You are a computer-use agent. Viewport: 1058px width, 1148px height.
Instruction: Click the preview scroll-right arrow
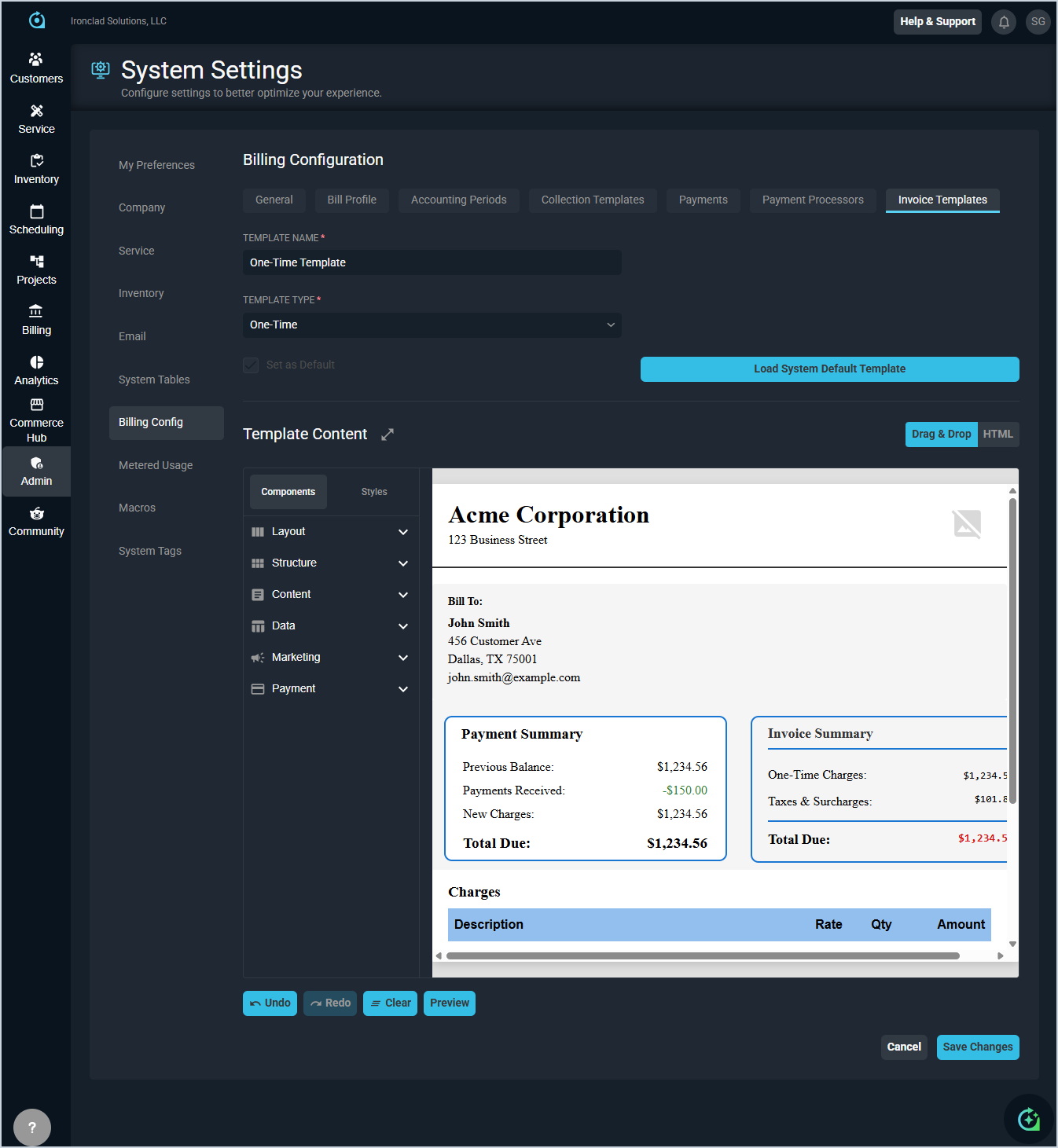pyautogui.click(x=1001, y=956)
